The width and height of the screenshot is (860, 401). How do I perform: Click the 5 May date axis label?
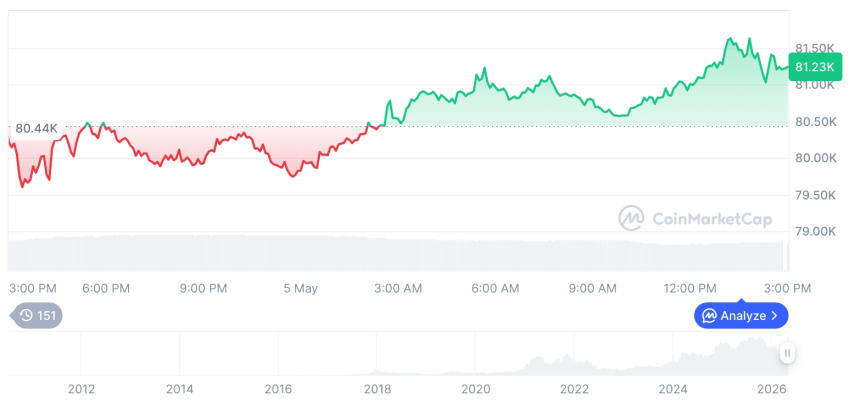coord(301,289)
